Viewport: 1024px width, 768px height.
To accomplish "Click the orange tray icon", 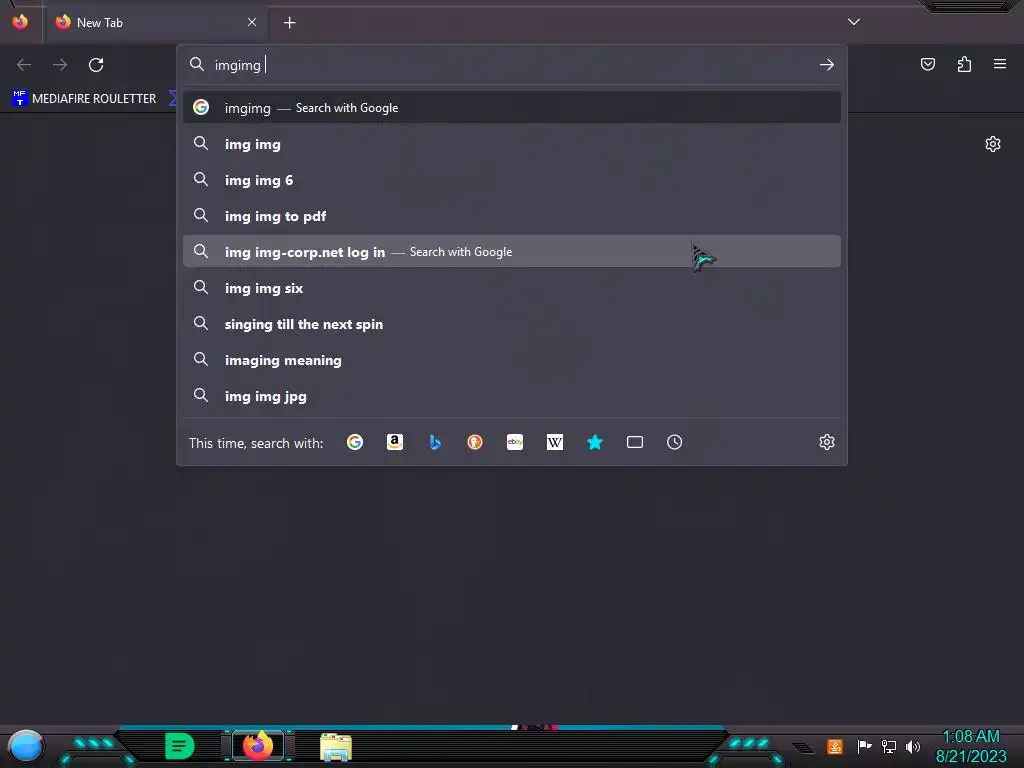I will point(835,746).
